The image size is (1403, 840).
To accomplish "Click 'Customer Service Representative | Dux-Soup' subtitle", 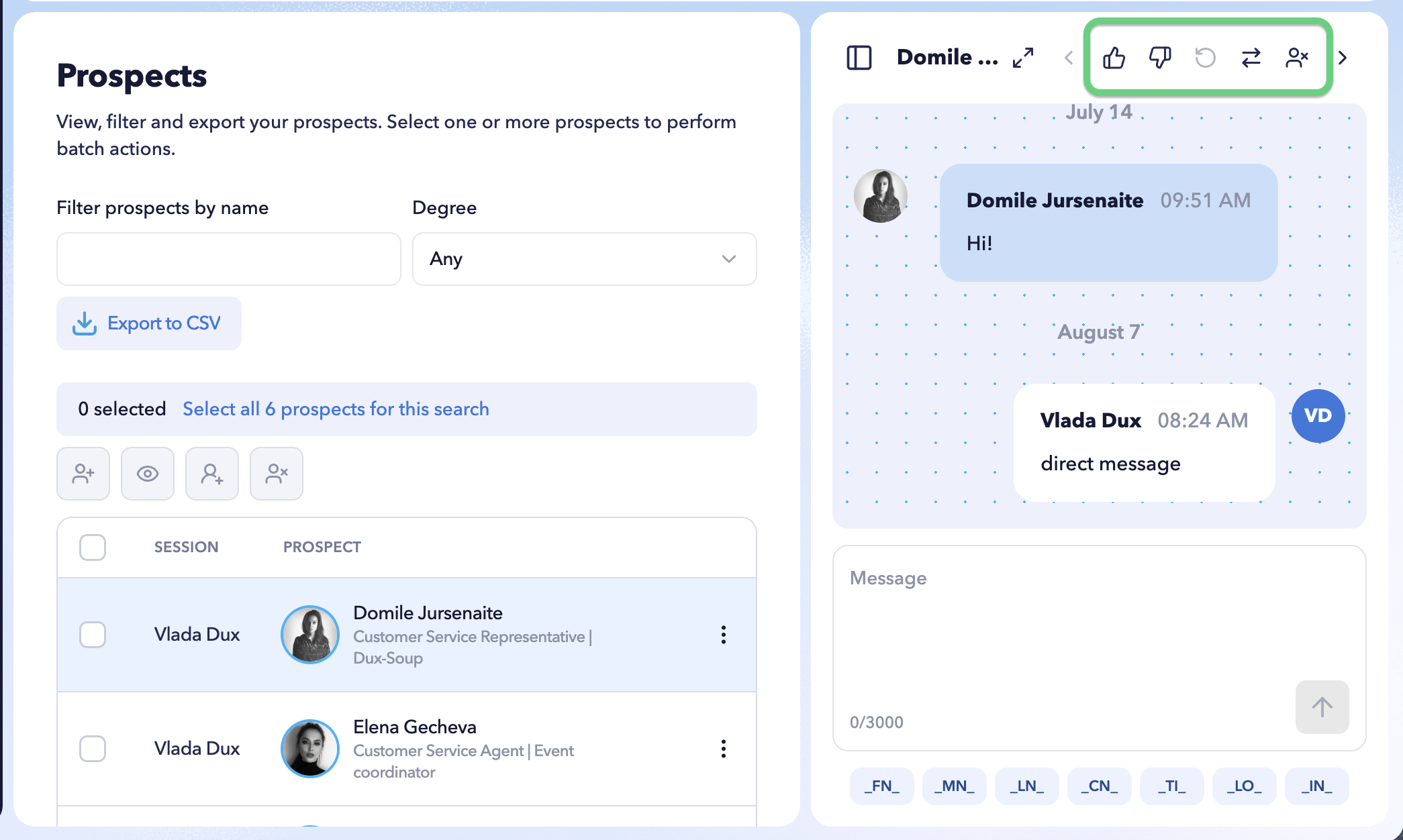I will [x=473, y=647].
